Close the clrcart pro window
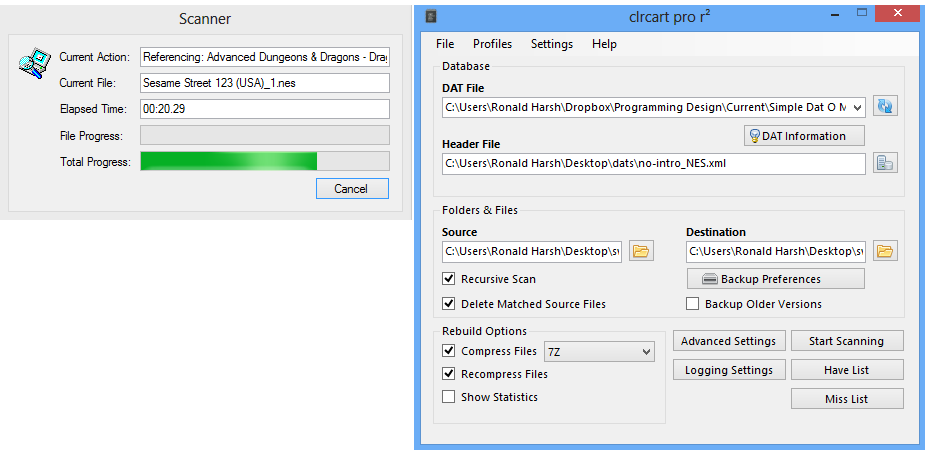The height and width of the screenshot is (450, 925). (x=897, y=13)
